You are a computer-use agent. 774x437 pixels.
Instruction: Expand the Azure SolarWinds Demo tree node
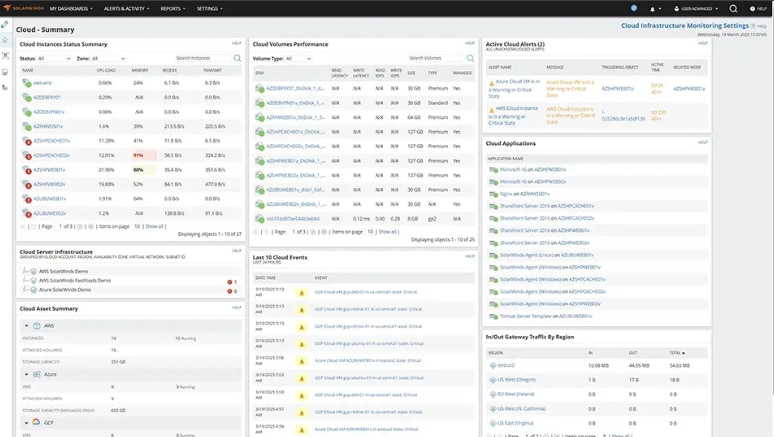coord(25,290)
